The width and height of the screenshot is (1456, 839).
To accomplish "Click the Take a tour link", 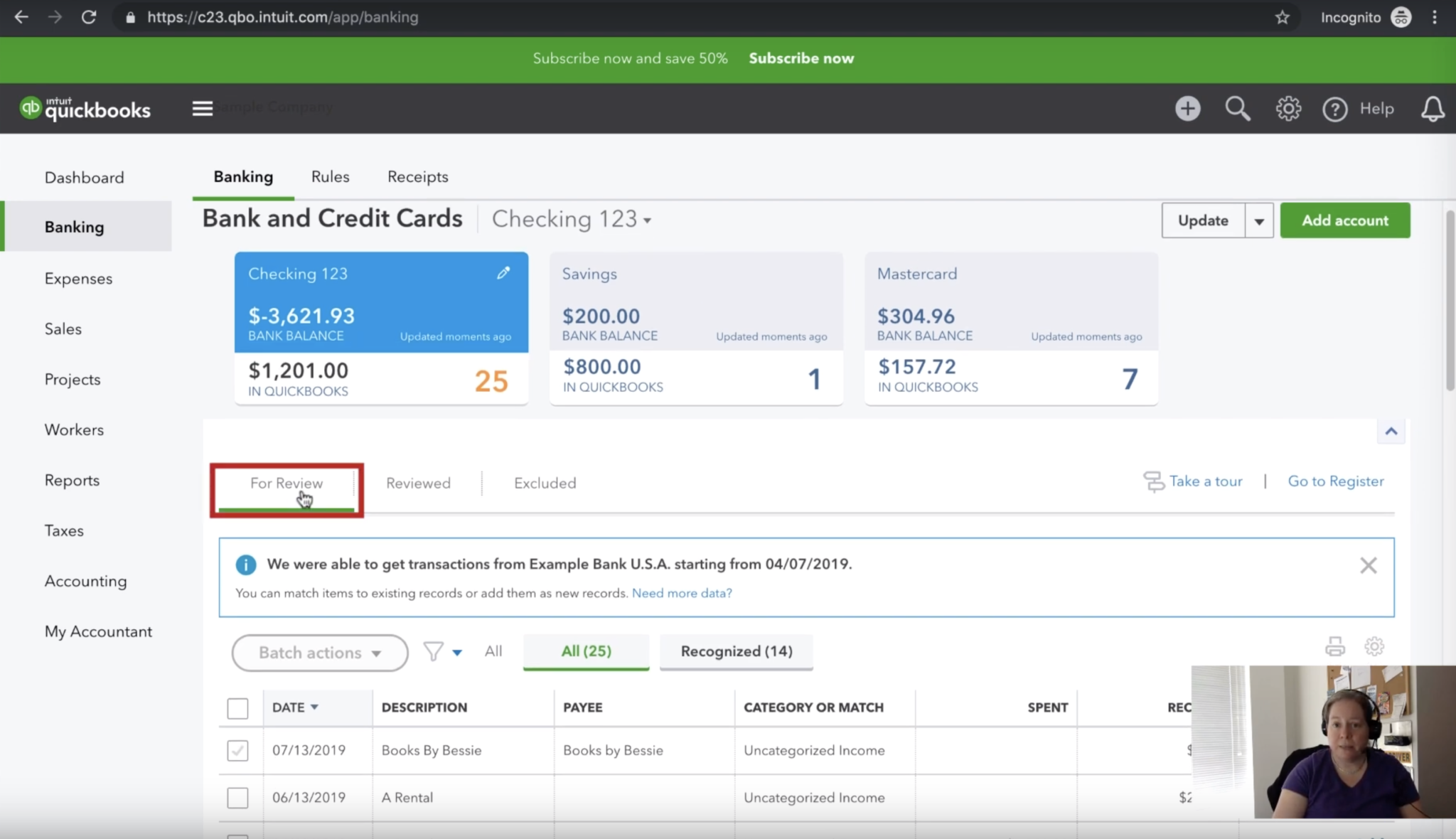I will pyautogui.click(x=1206, y=481).
